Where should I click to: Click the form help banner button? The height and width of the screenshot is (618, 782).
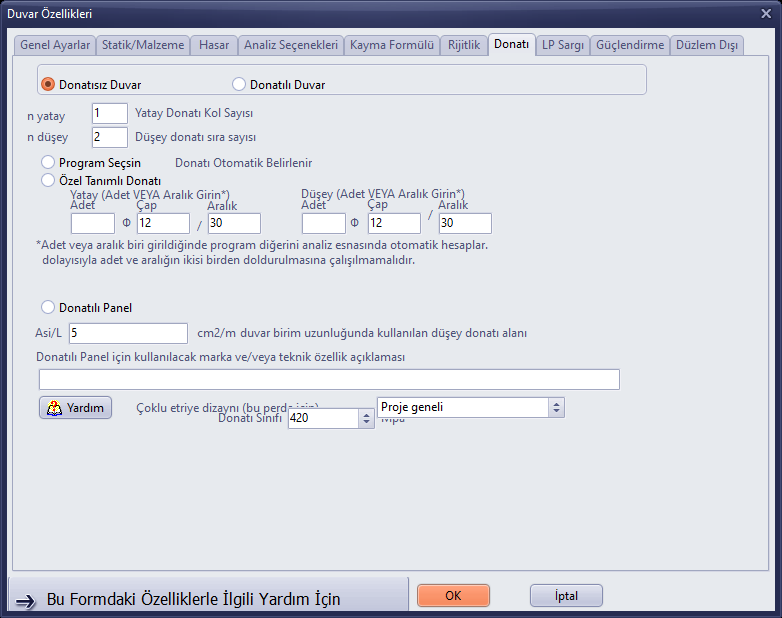coord(208,596)
